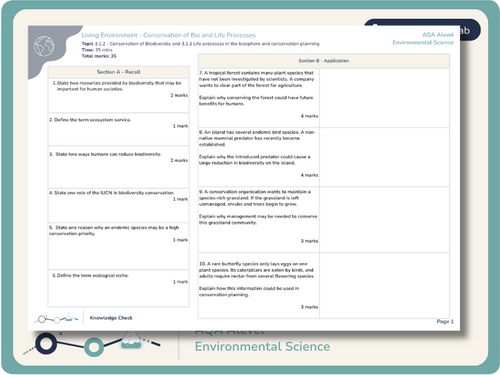The width and height of the screenshot is (500, 375).
Task: Click the '1 mark' label for question 2
Action: [180, 126]
